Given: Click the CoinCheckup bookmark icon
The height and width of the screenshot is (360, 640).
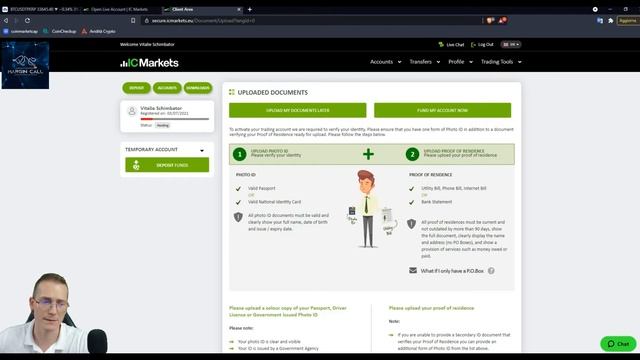Looking at the screenshot, I should [x=46, y=31].
